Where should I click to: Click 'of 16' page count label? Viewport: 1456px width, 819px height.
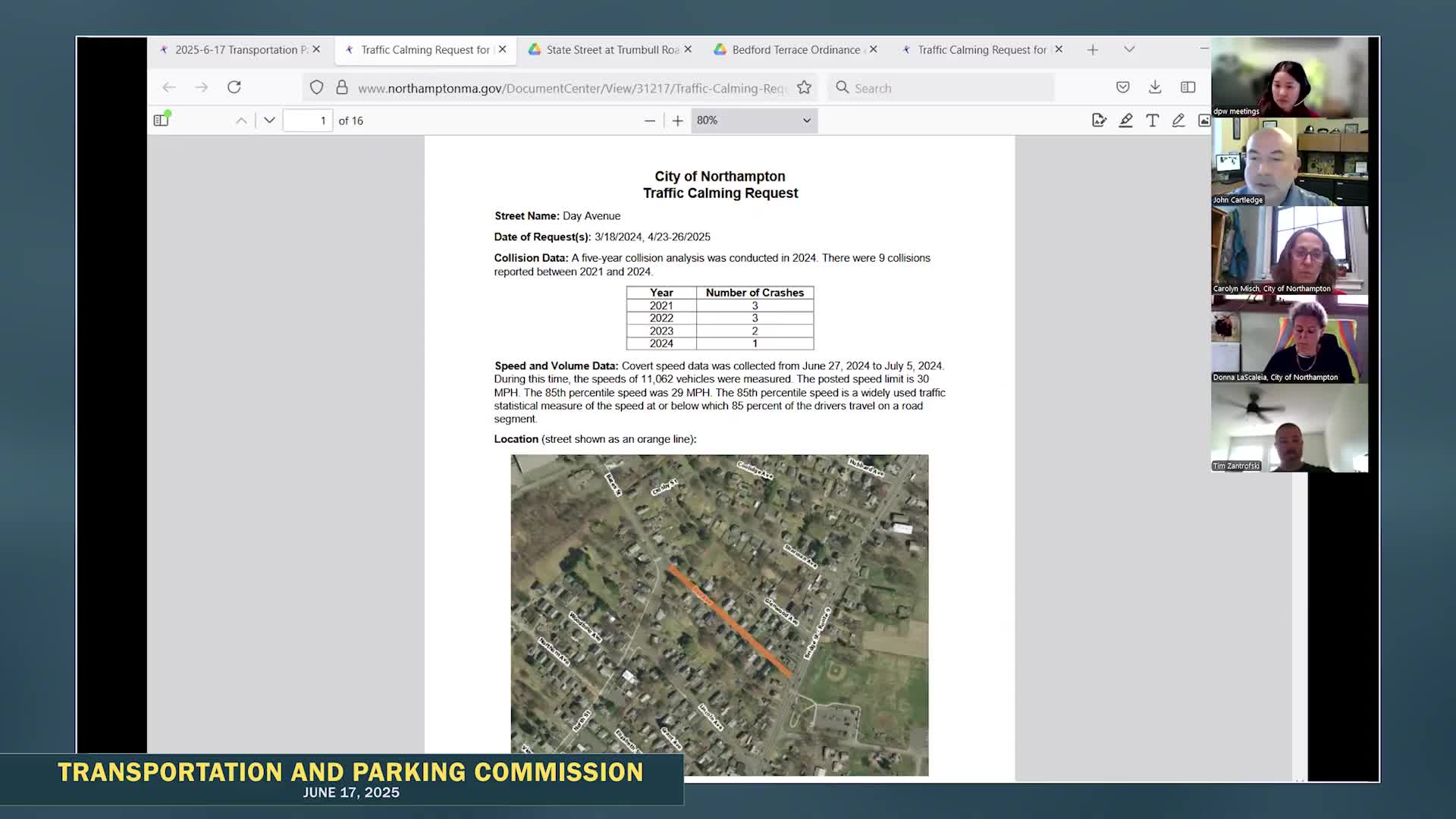coord(350,121)
